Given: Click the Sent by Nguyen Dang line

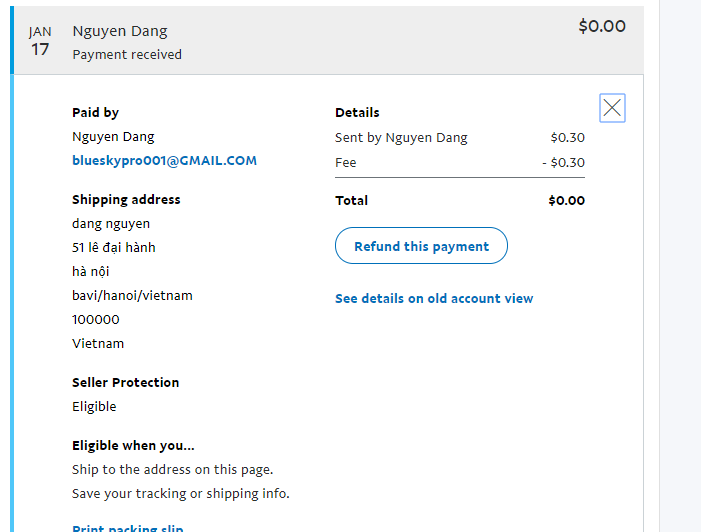Looking at the screenshot, I should click(x=401, y=137).
